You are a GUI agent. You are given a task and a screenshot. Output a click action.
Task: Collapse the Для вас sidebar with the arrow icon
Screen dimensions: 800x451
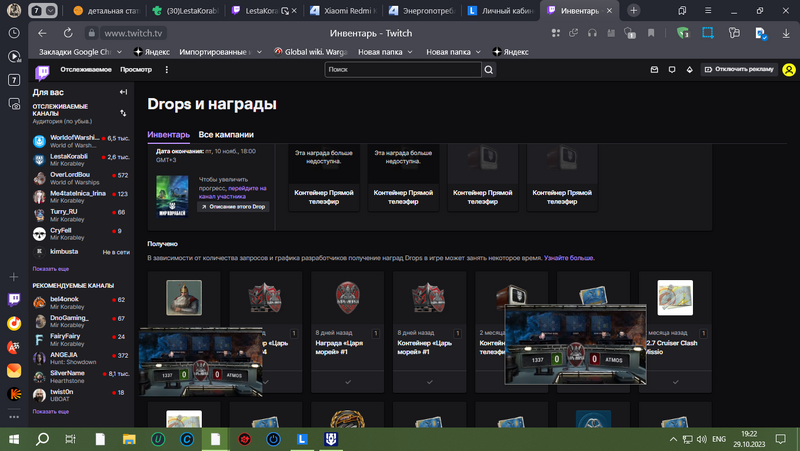[x=123, y=92]
